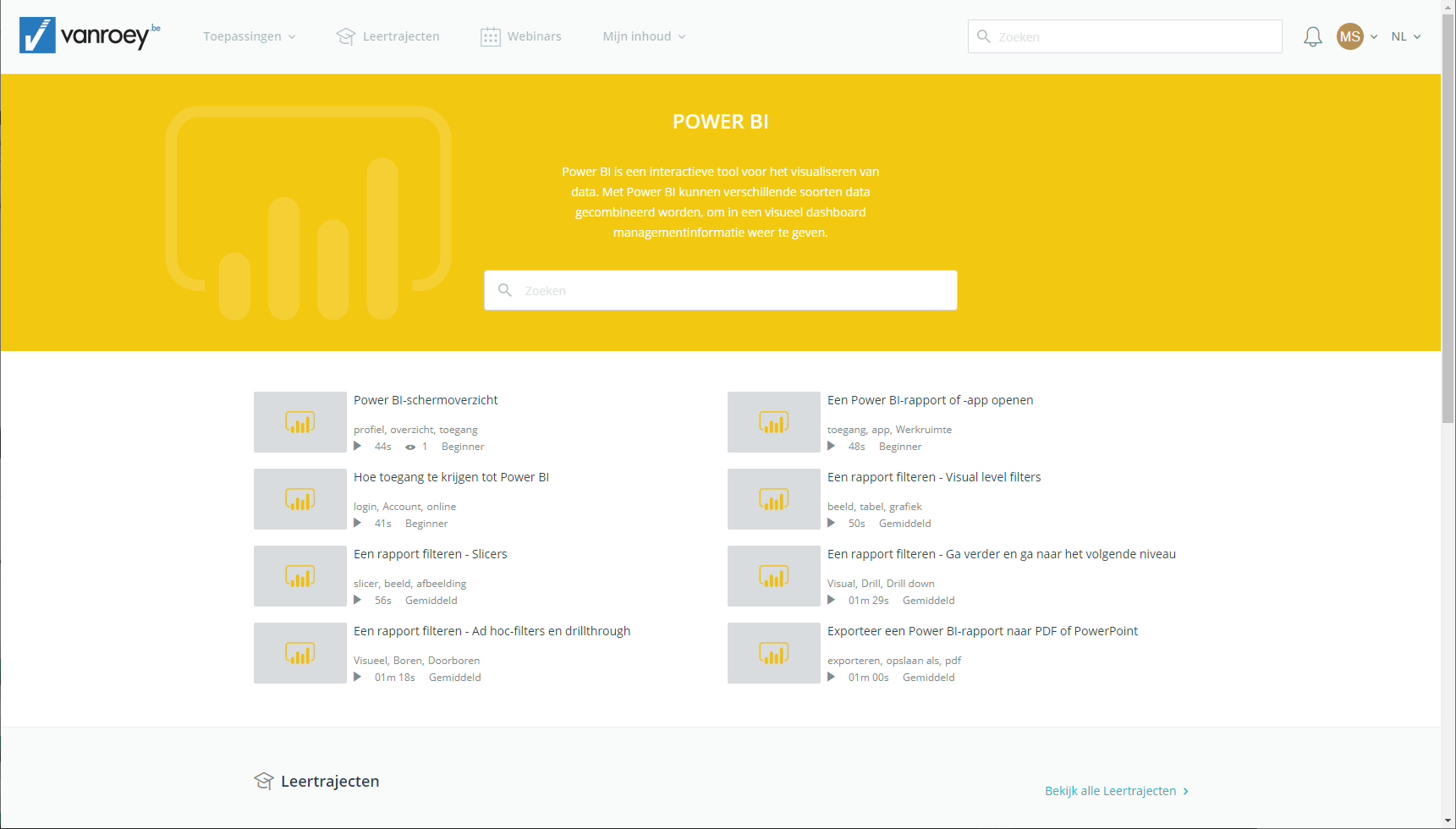Open thumbnail for Een rapport filteren - Slicers

(300, 576)
